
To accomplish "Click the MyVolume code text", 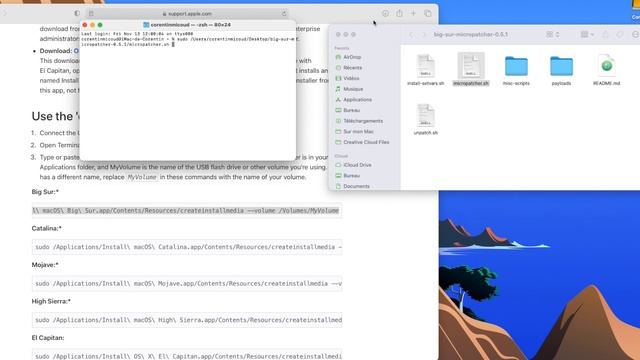I will pyautogui.click(x=142, y=177).
